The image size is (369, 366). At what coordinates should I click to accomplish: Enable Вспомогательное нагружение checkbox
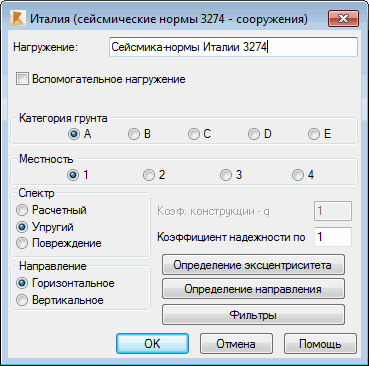pyautogui.click(x=22, y=79)
